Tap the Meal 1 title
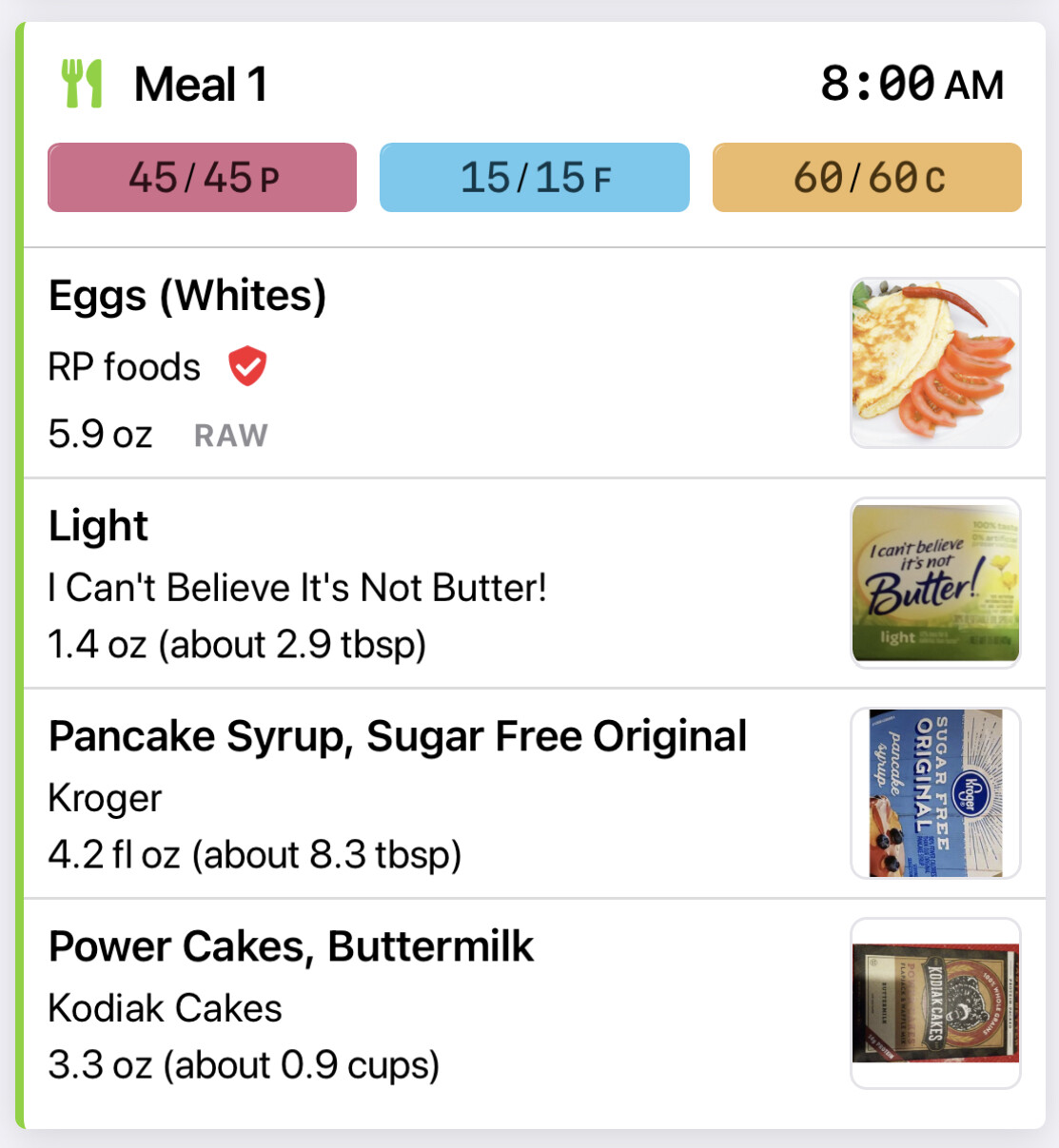Viewport: 1059px width, 1148px height. tap(201, 84)
